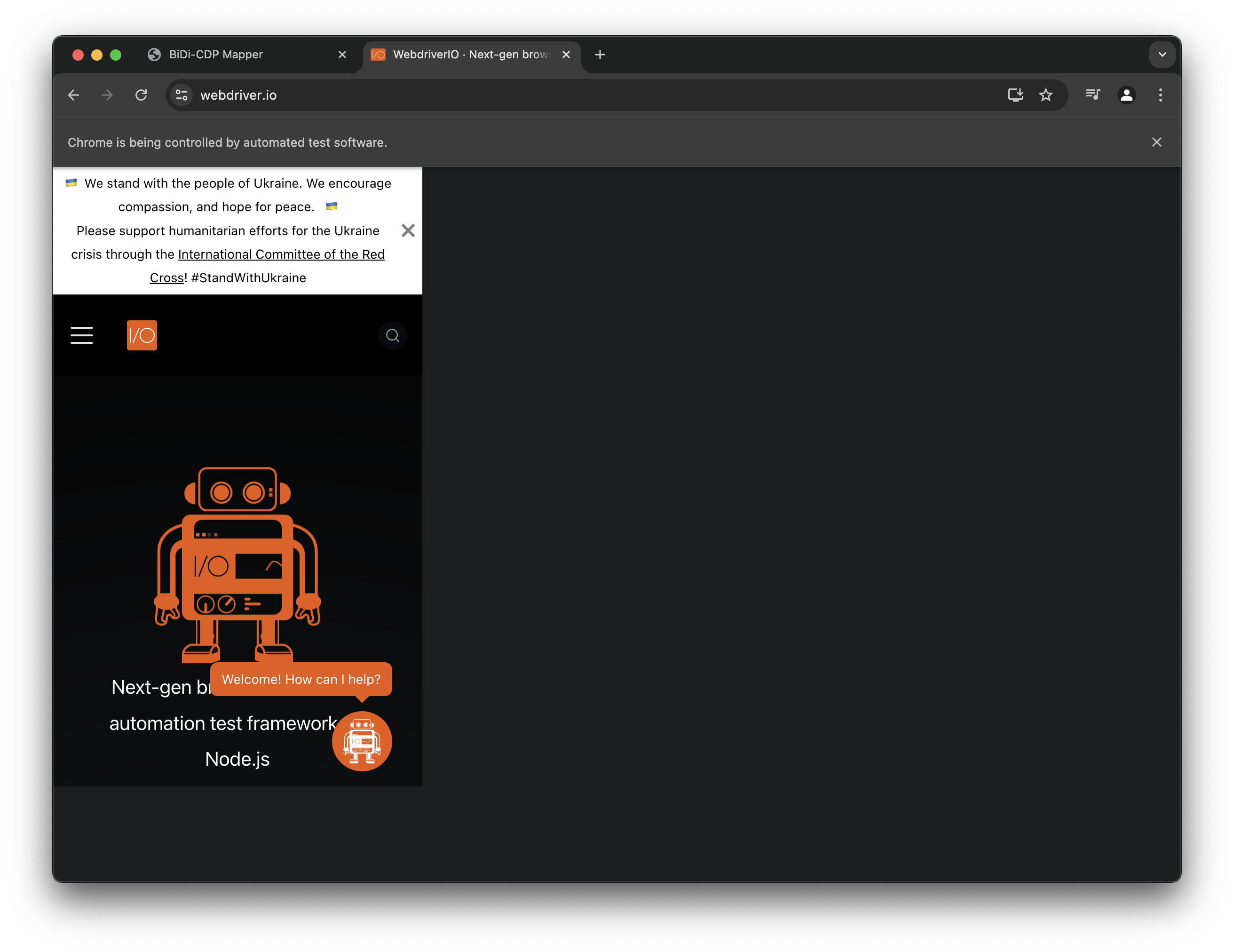Open the chat assistant robot button
The width and height of the screenshot is (1234, 952).
tap(362, 741)
